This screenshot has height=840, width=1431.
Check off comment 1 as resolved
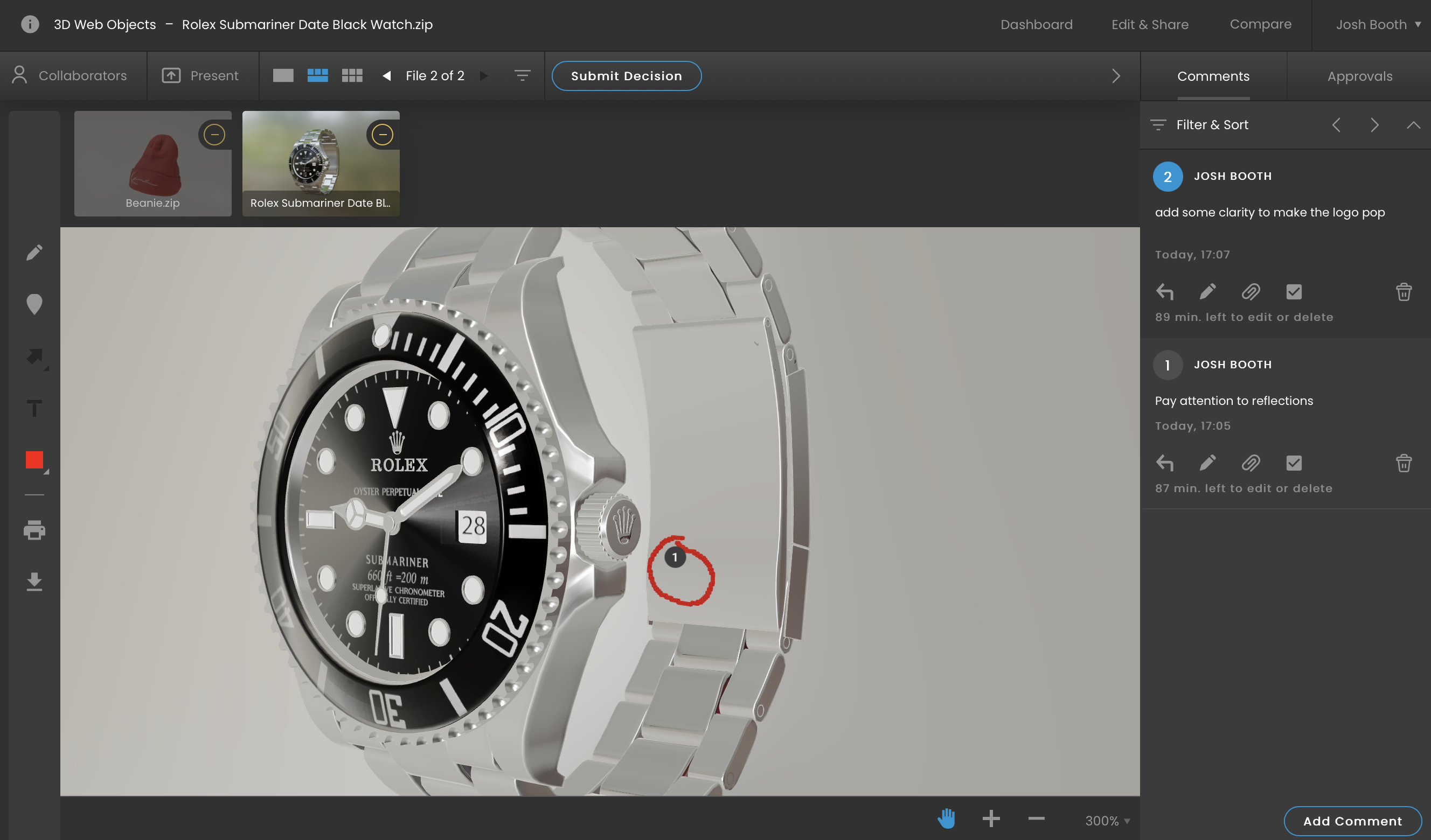tap(1294, 463)
